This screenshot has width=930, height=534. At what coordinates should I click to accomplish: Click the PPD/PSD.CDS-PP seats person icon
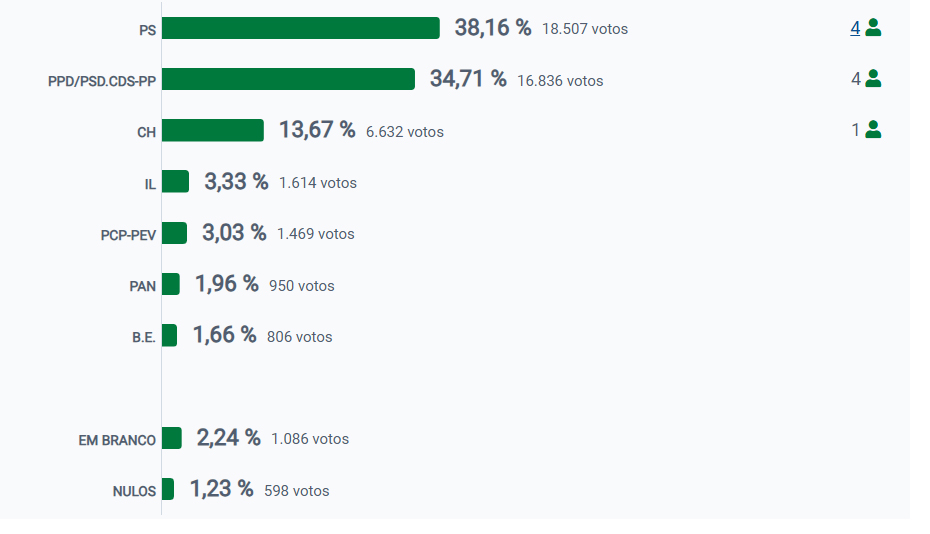[x=873, y=78]
